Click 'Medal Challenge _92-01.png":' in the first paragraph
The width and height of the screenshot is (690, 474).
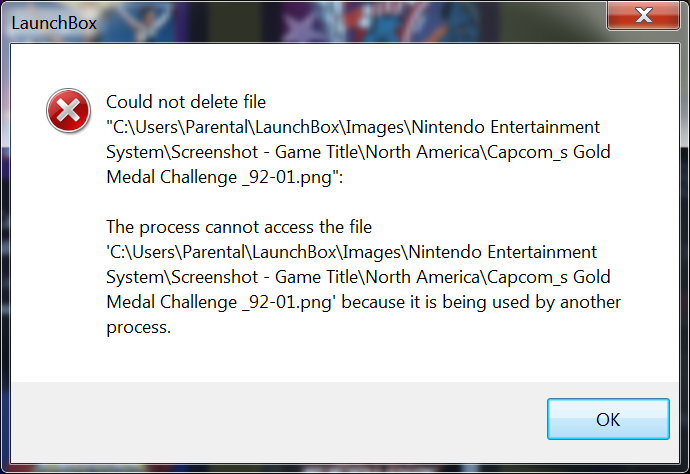224,177
